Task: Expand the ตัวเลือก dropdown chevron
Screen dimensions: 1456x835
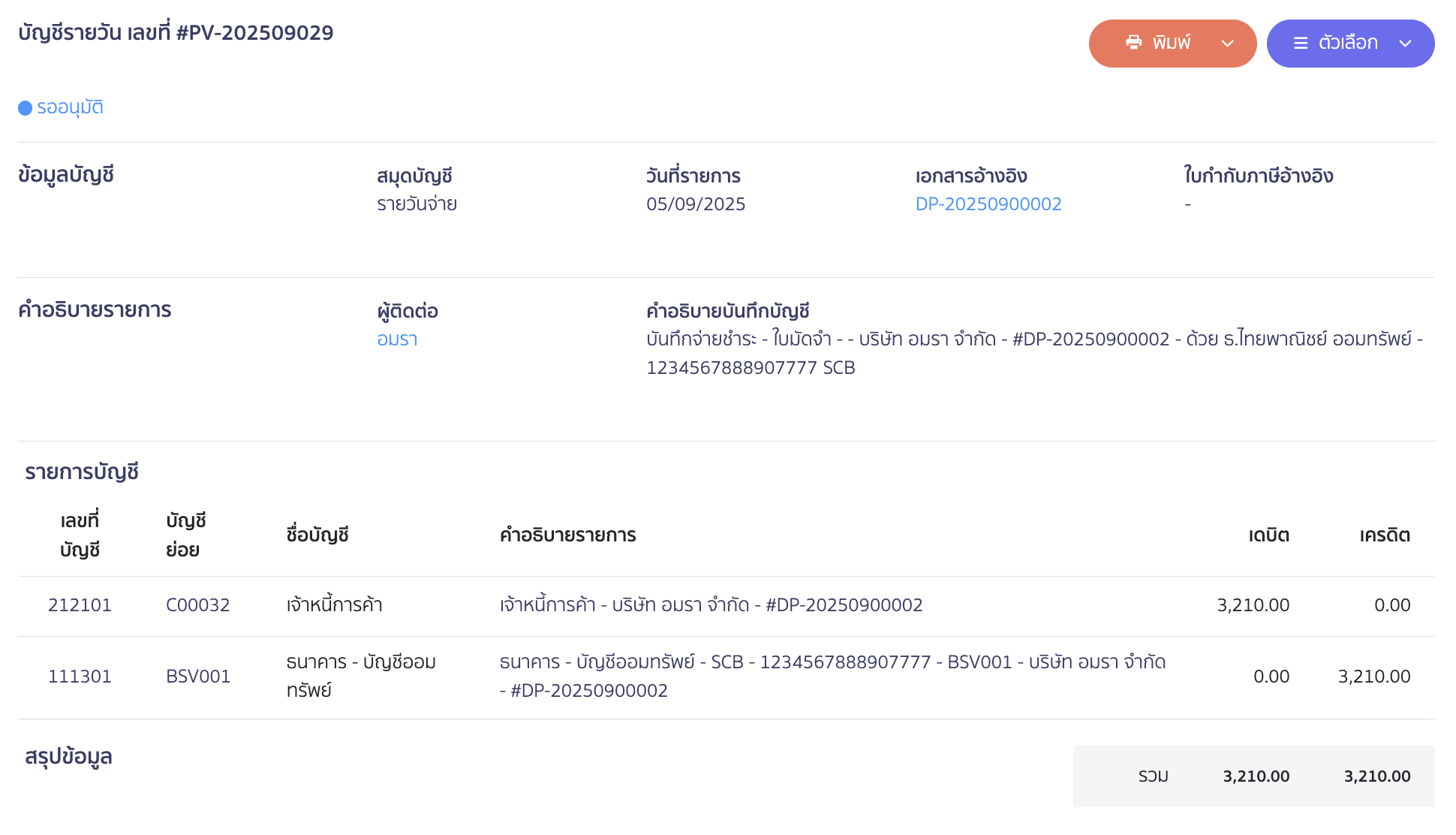Action: pyautogui.click(x=1406, y=44)
